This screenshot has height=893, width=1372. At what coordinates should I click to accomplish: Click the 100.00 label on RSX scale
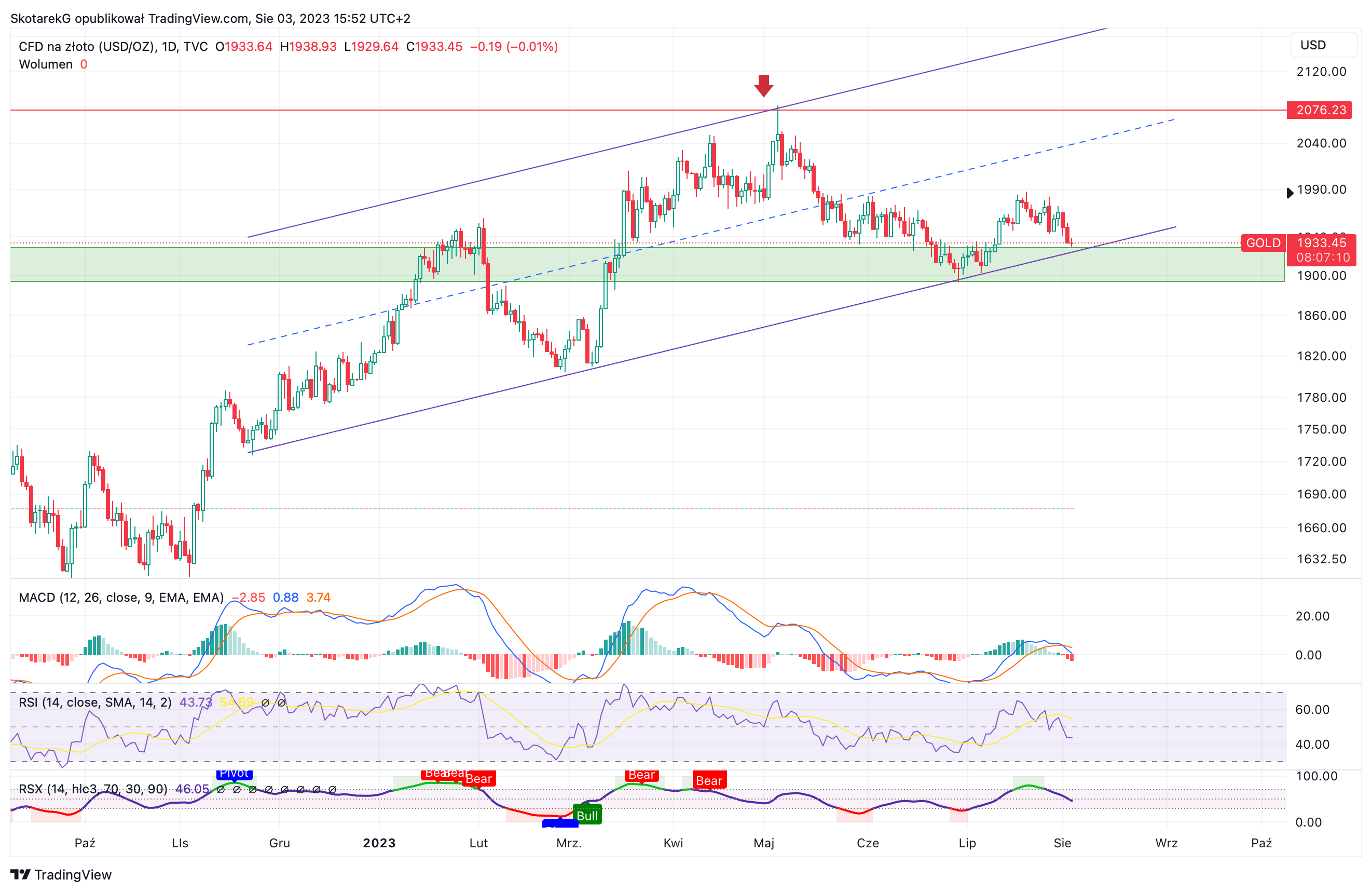pyautogui.click(x=1316, y=776)
